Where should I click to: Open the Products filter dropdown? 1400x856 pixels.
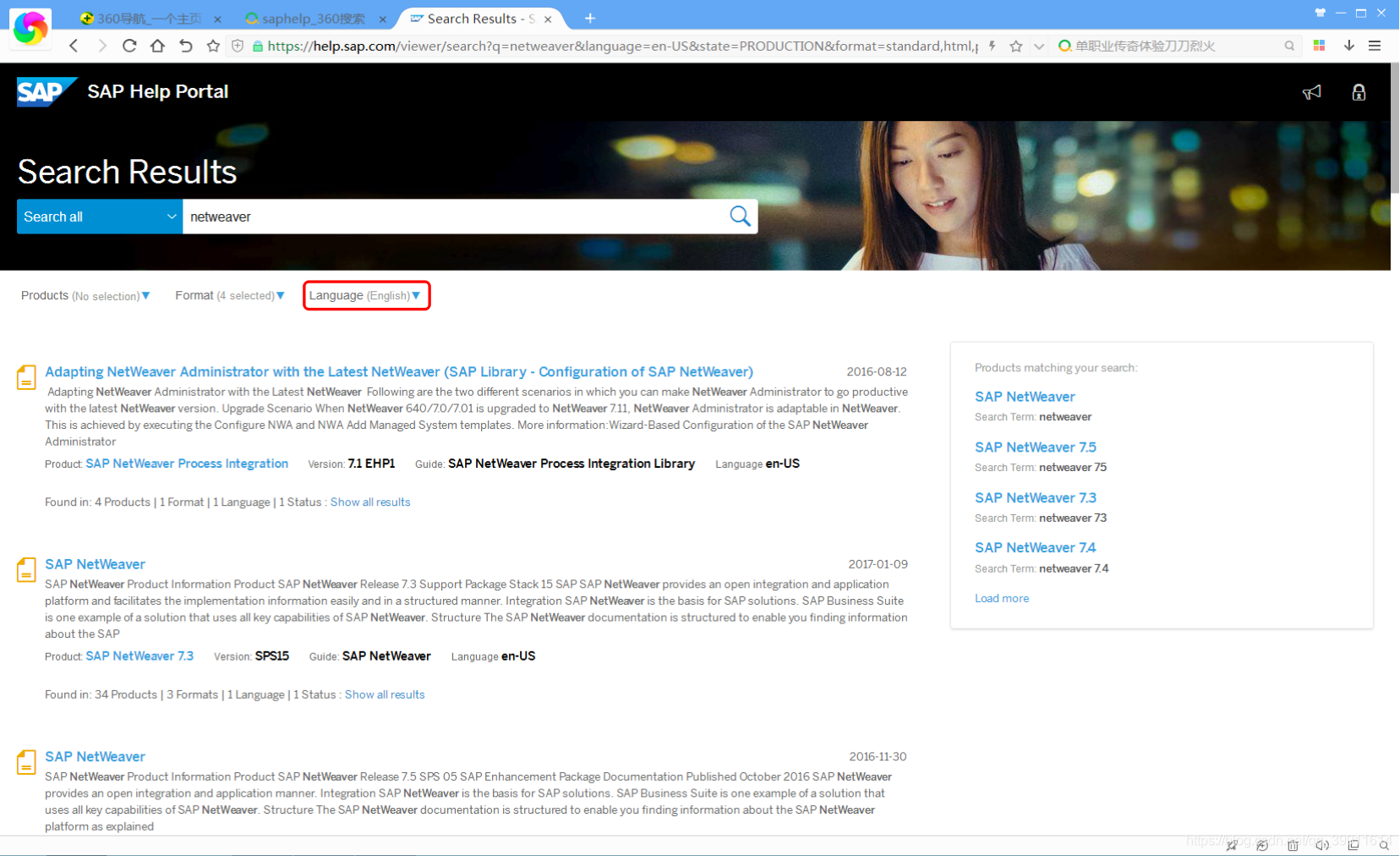coord(85,295)
